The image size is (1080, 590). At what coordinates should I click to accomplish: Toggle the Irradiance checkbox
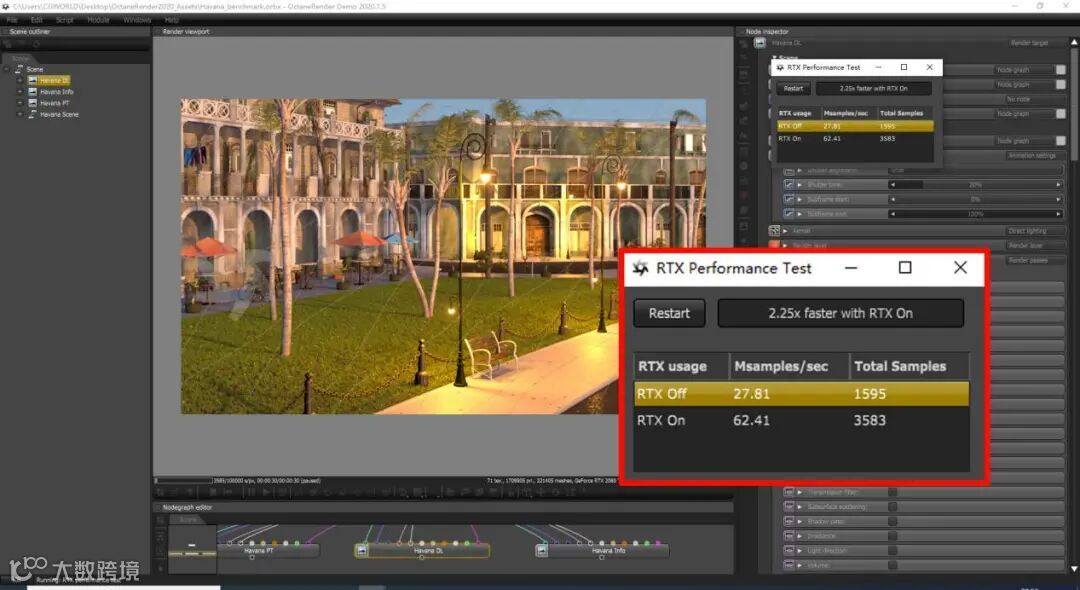892,536
